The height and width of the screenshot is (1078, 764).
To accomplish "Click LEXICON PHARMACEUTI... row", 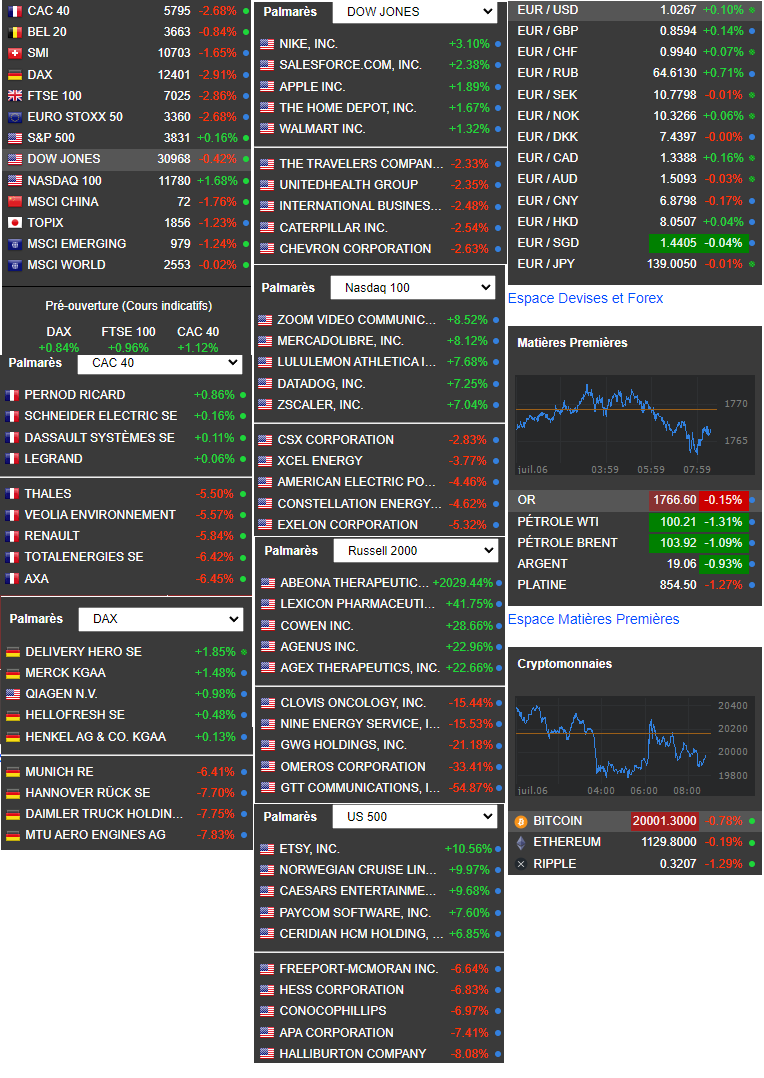I will [x=380, y=604].
